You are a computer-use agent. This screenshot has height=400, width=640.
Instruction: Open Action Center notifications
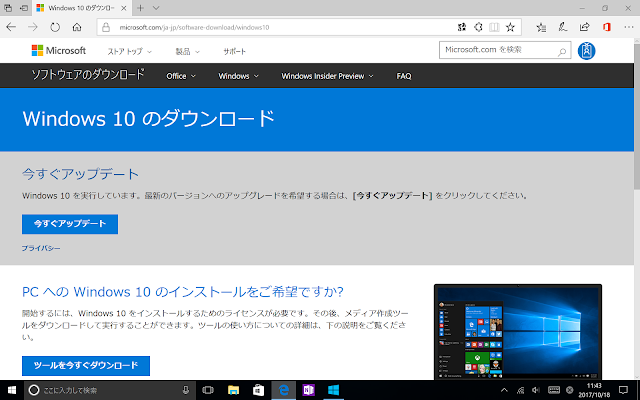623,390
